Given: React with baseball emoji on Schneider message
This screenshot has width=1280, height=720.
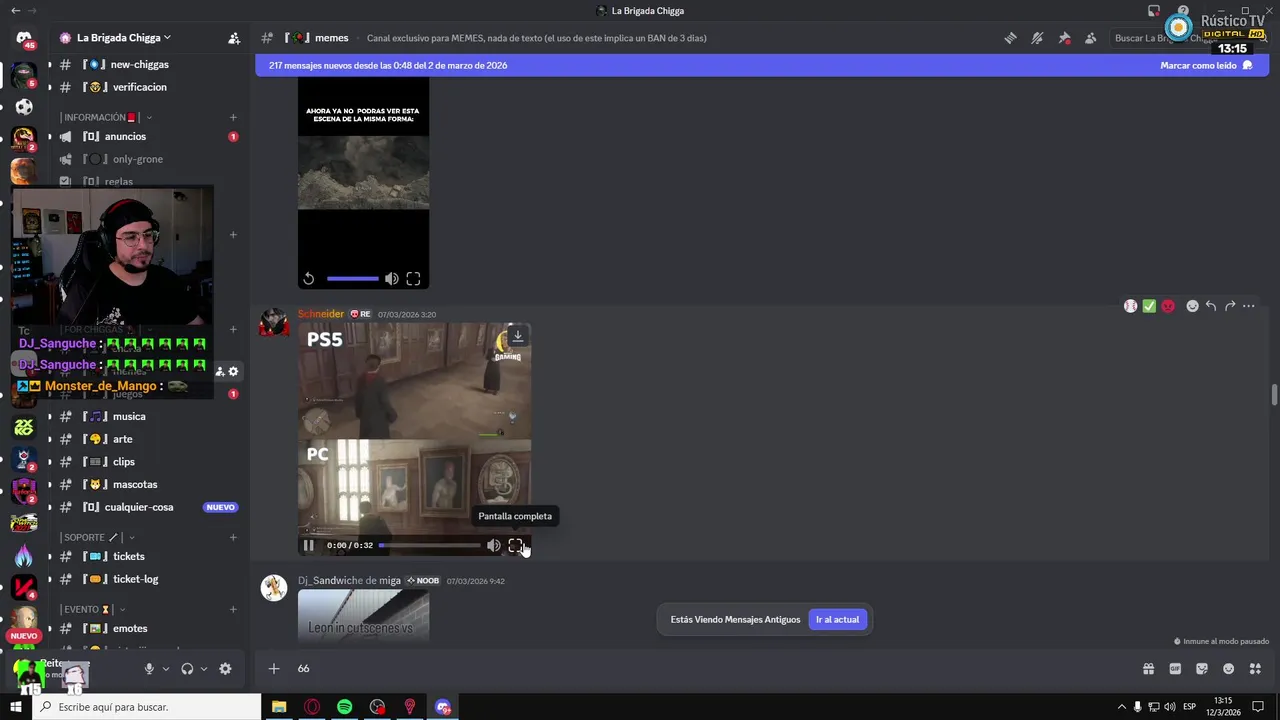Looking at the screenshot, I should 1130,306.
